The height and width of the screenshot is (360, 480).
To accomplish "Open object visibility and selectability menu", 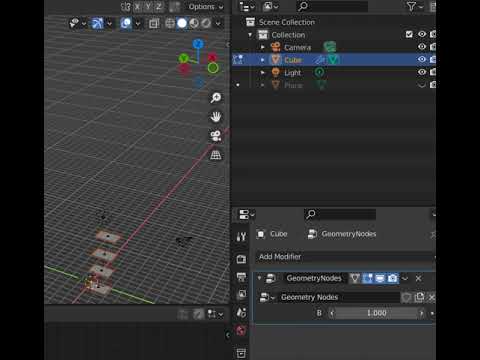I will point(77,23).
